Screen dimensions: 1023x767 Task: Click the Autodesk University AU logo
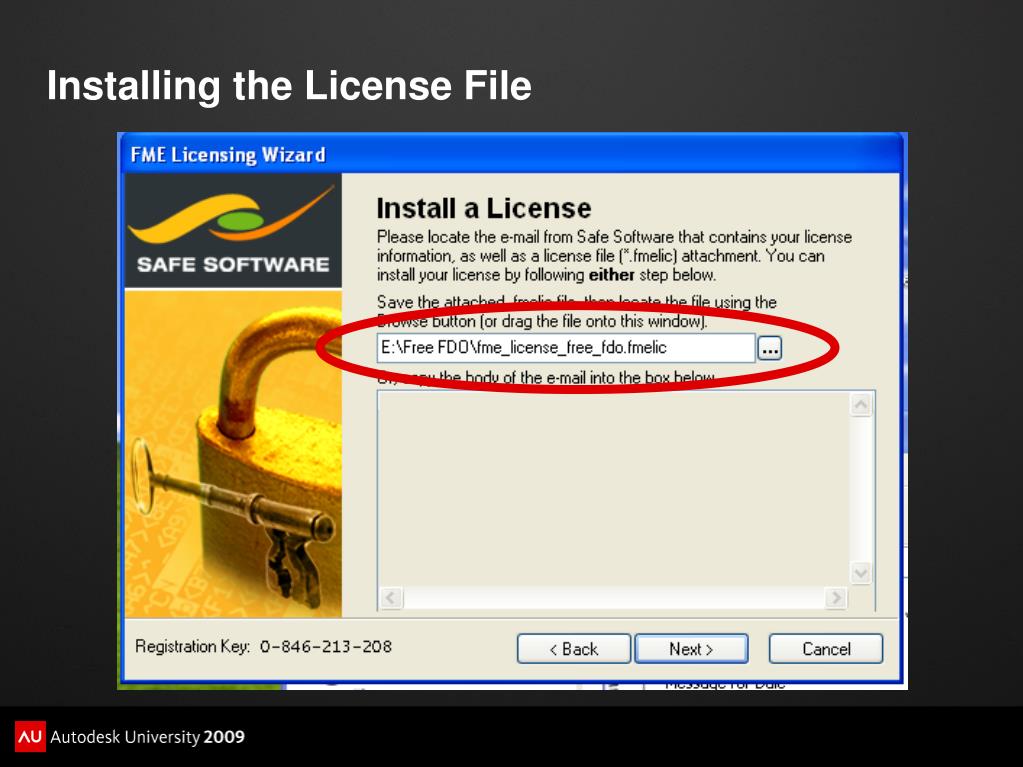30,736
